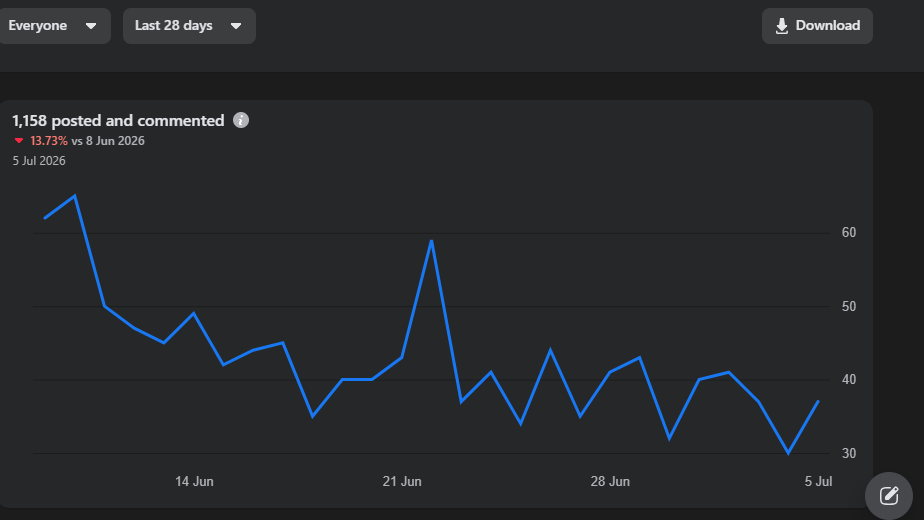Click the download arrow icon
Screen dimensions: 924x520
click(x=781, y=26)
